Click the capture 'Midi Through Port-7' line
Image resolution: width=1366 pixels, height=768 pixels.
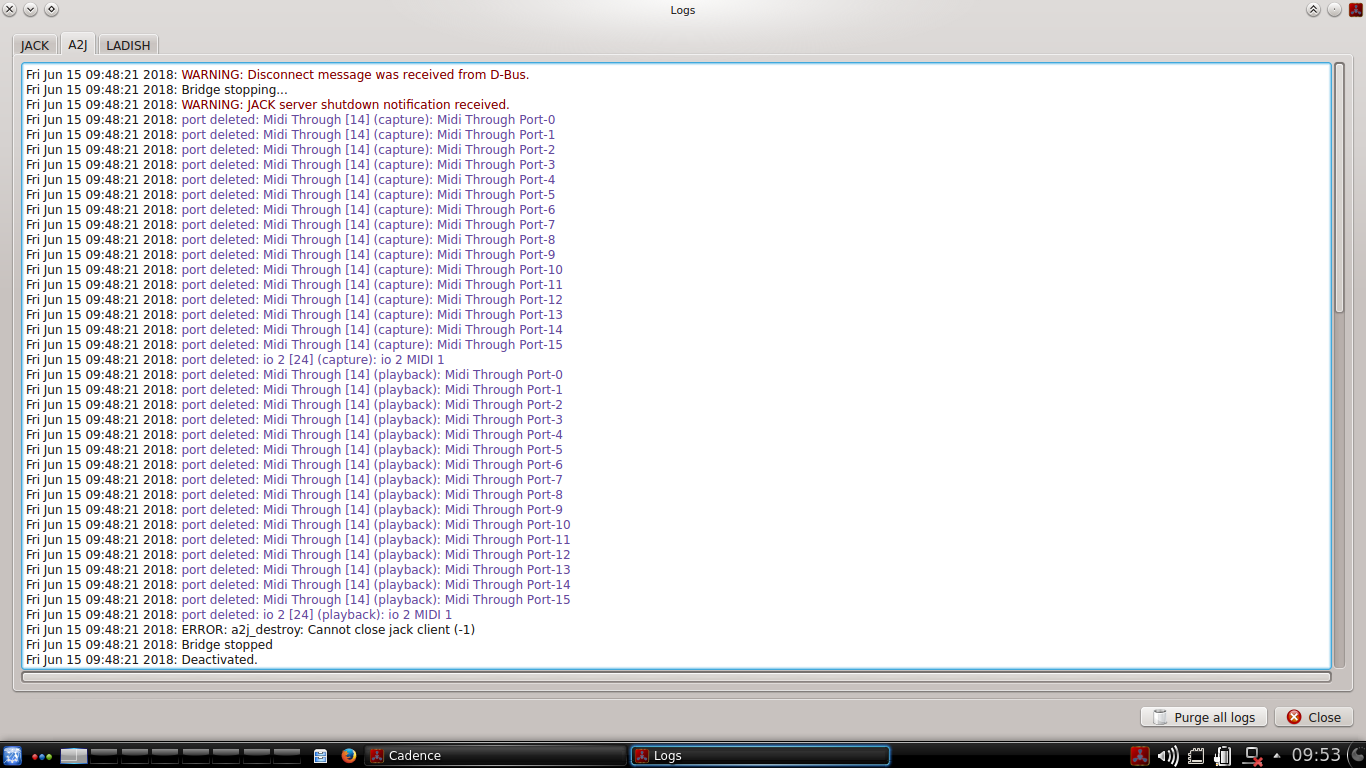[290, 225]
